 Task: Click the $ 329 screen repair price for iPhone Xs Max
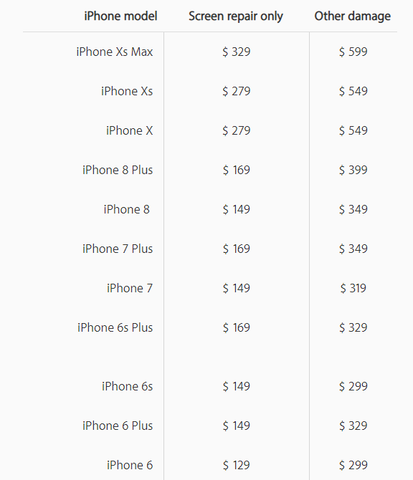click(x=236, y=52)
